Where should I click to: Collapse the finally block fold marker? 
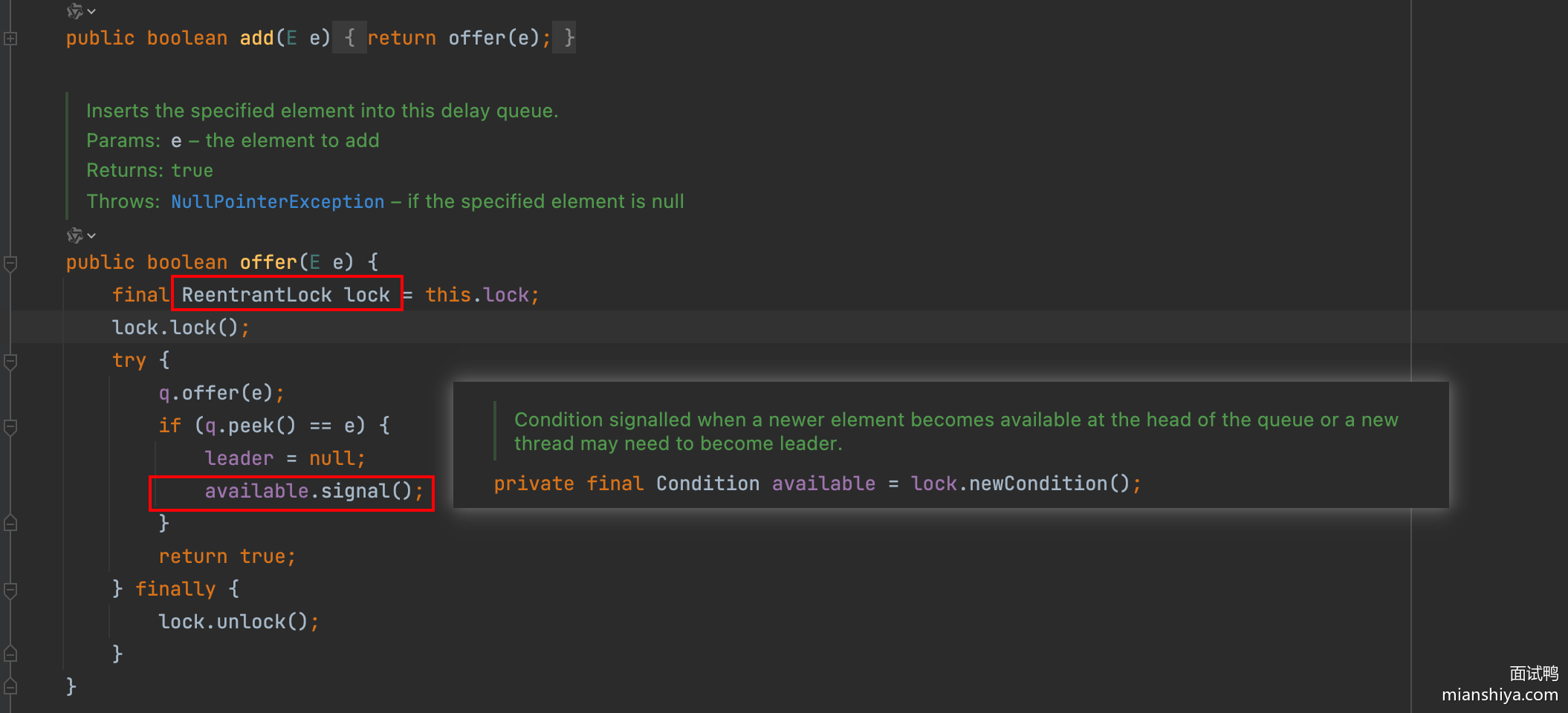(x=10, y=590)
